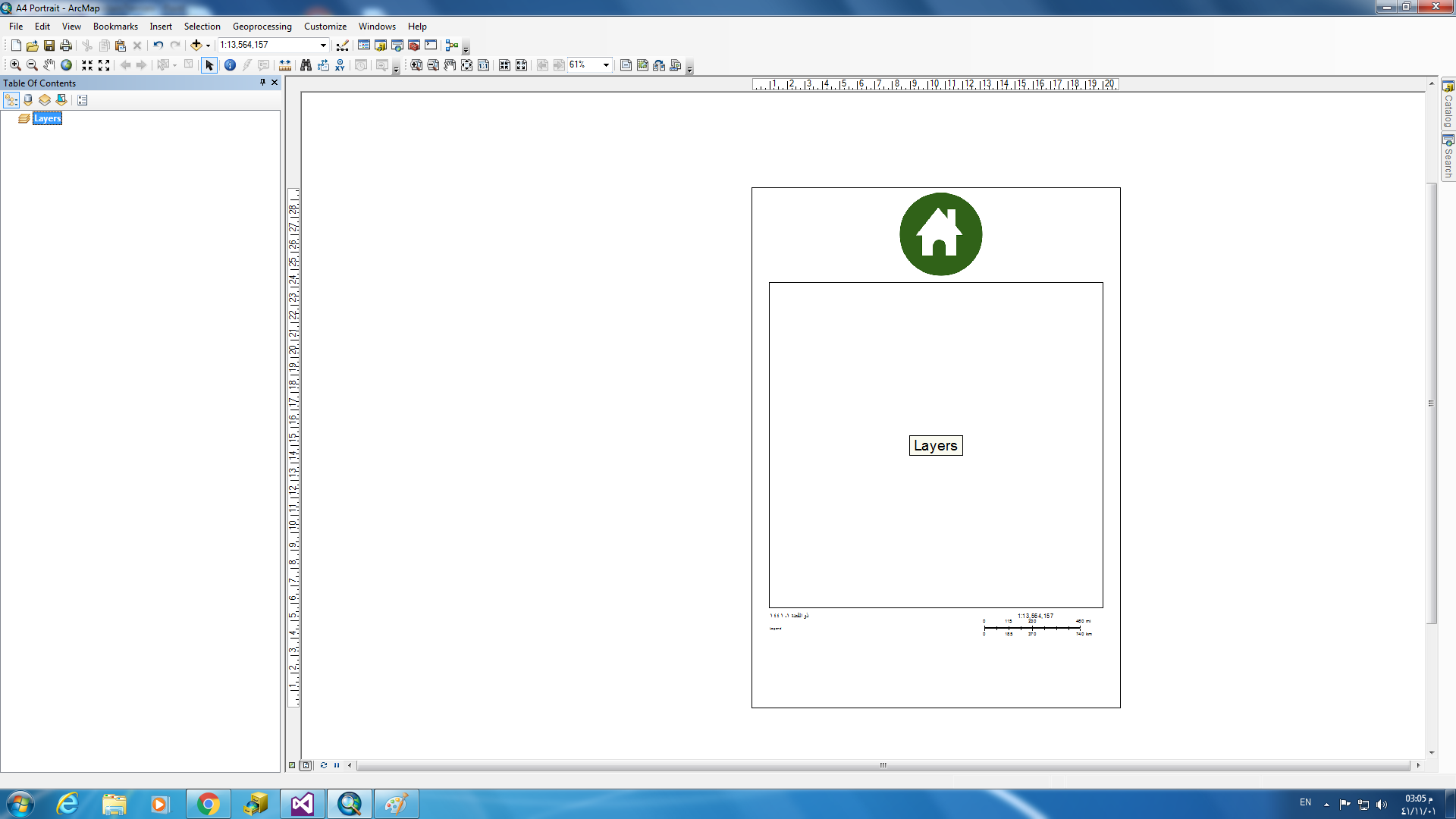Launch ModelBuilder window icon
1456x819 pixels.
point(452,45)
